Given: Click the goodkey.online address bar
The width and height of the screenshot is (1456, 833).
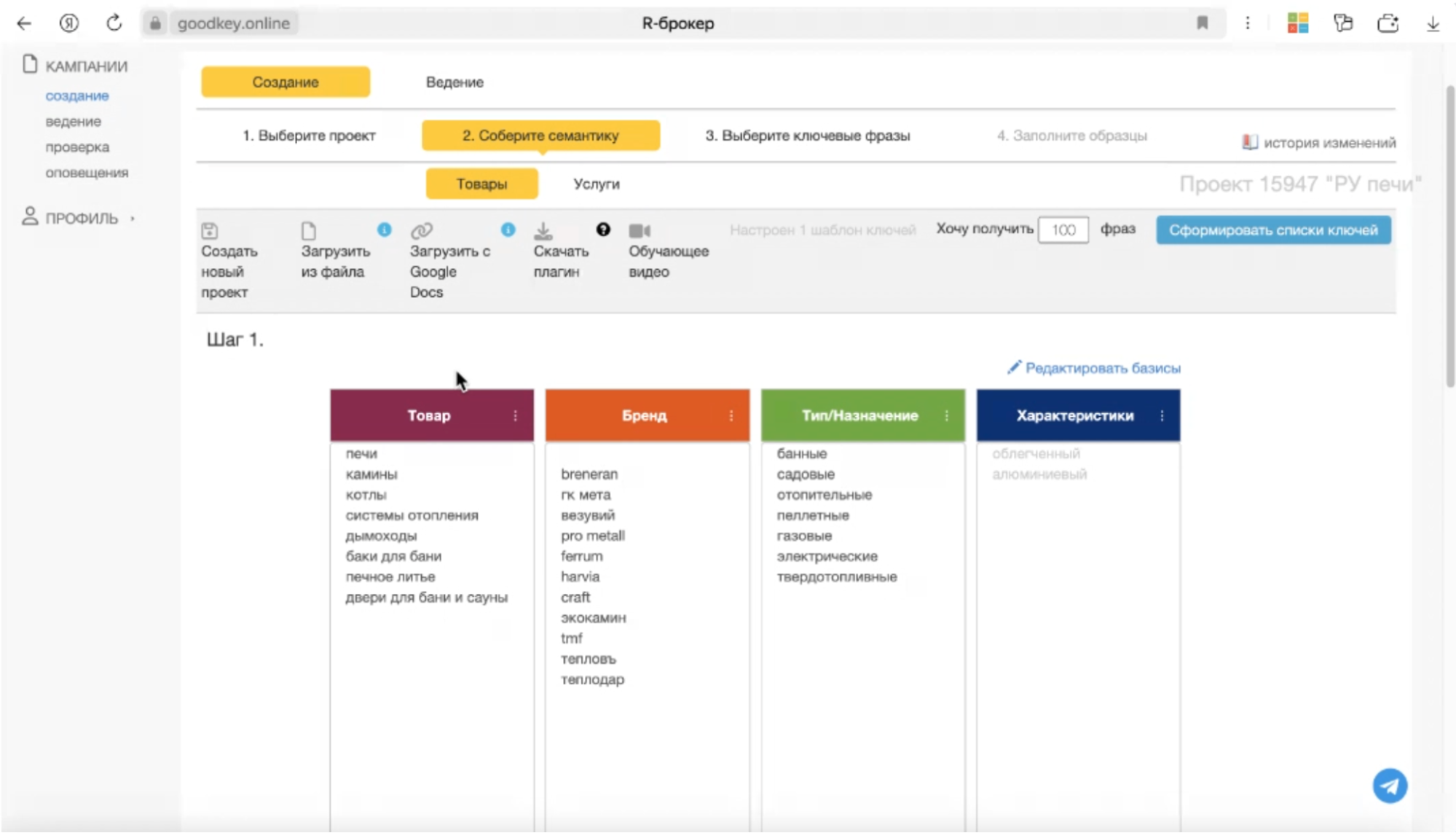Looking at the screenshot, I should click(x=234, y=23).
